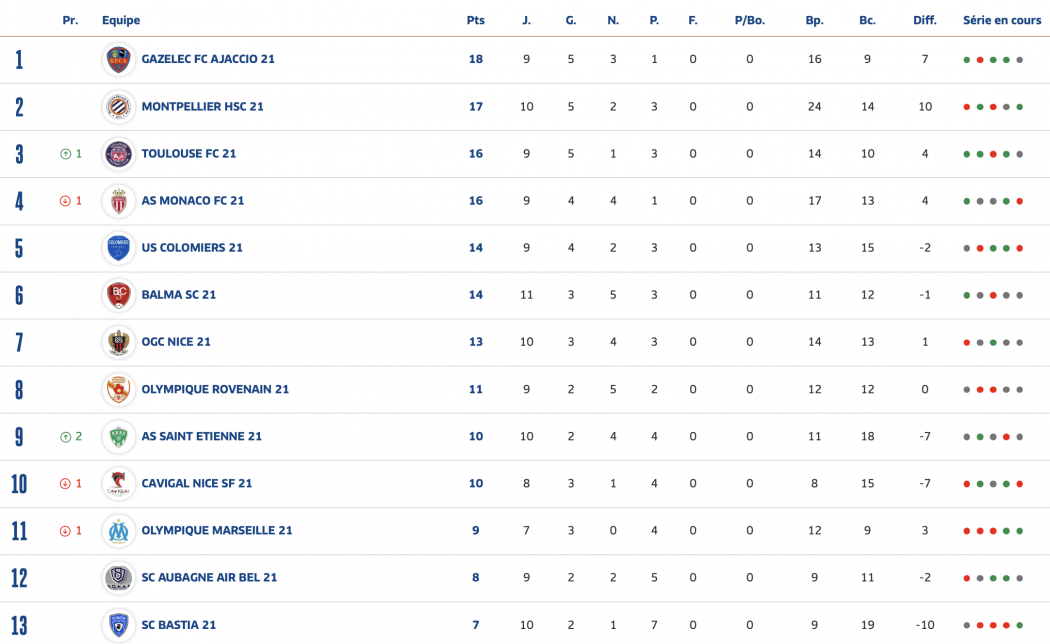
Task: Click the Gazelec FC Ajaccio club logo
Action: pos(119,60)
